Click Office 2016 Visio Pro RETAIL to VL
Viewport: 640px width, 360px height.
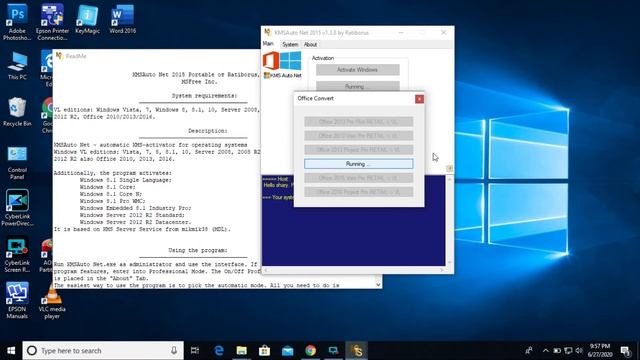coord(358,178)
